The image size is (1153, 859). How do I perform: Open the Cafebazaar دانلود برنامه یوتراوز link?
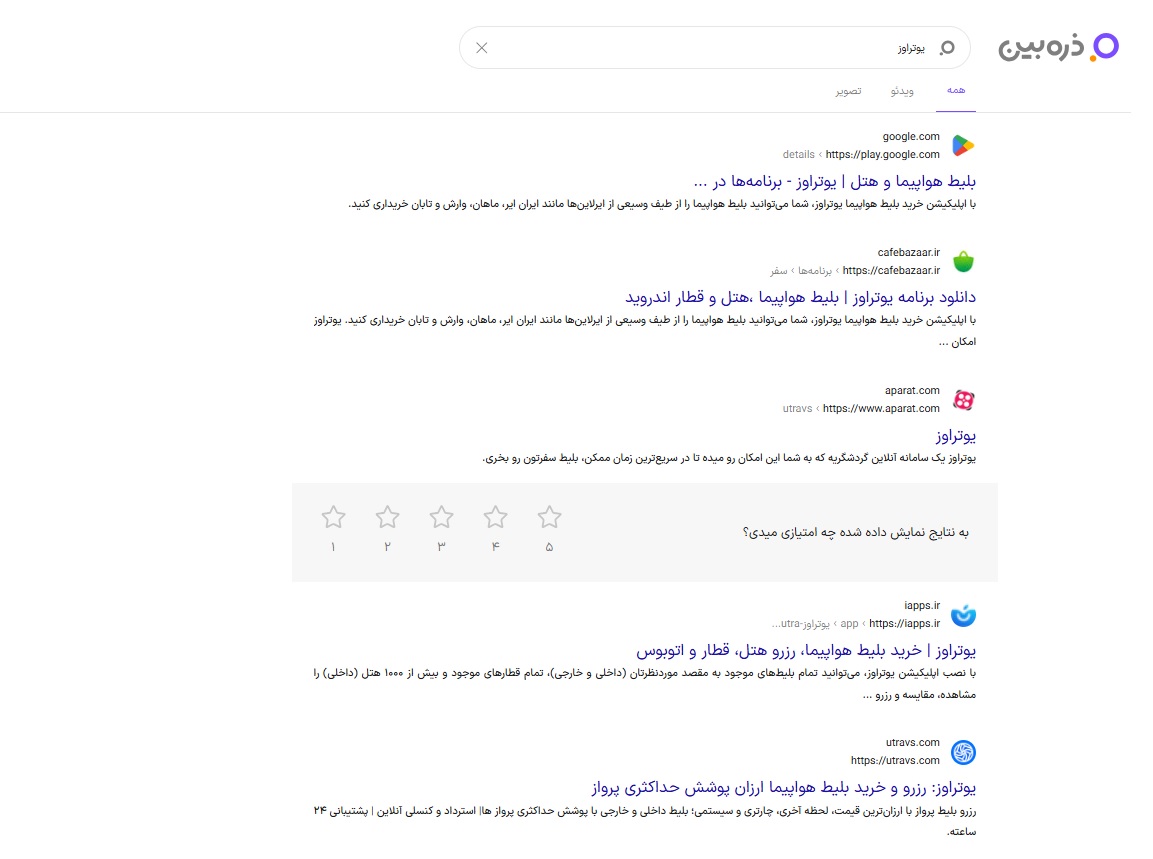800,297
